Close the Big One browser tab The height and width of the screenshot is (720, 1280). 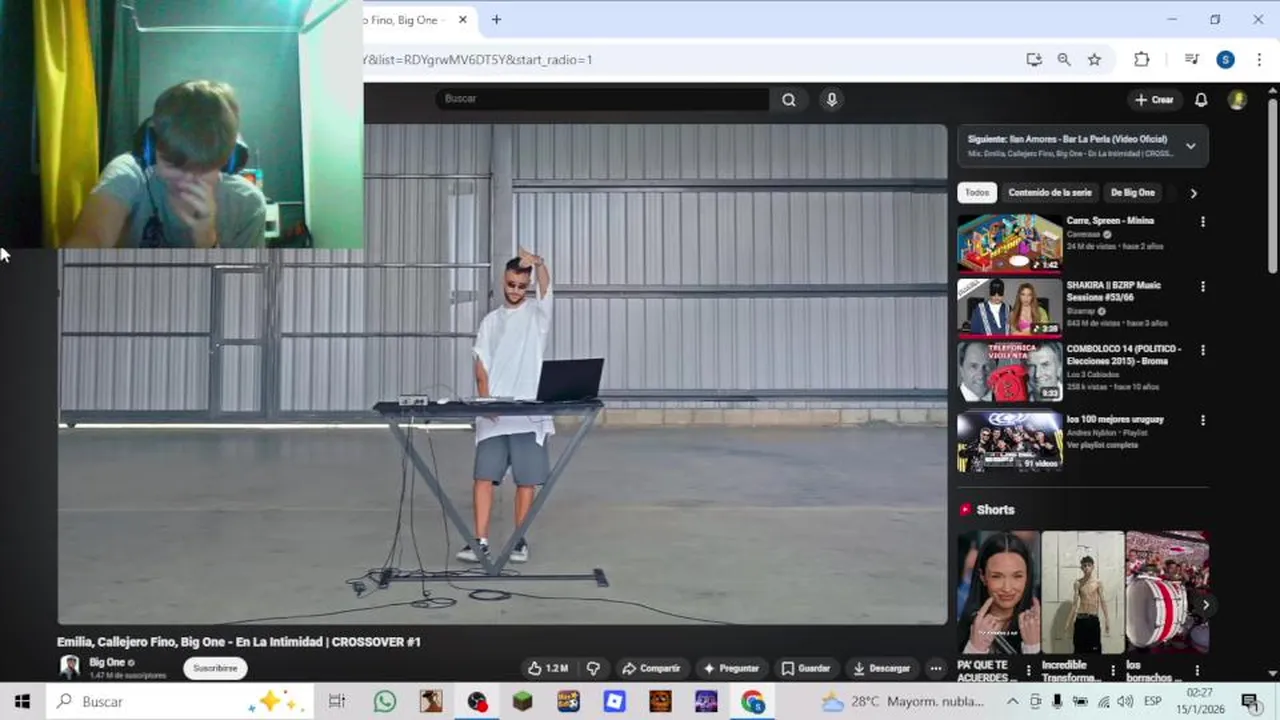click(x=463, y=20)
